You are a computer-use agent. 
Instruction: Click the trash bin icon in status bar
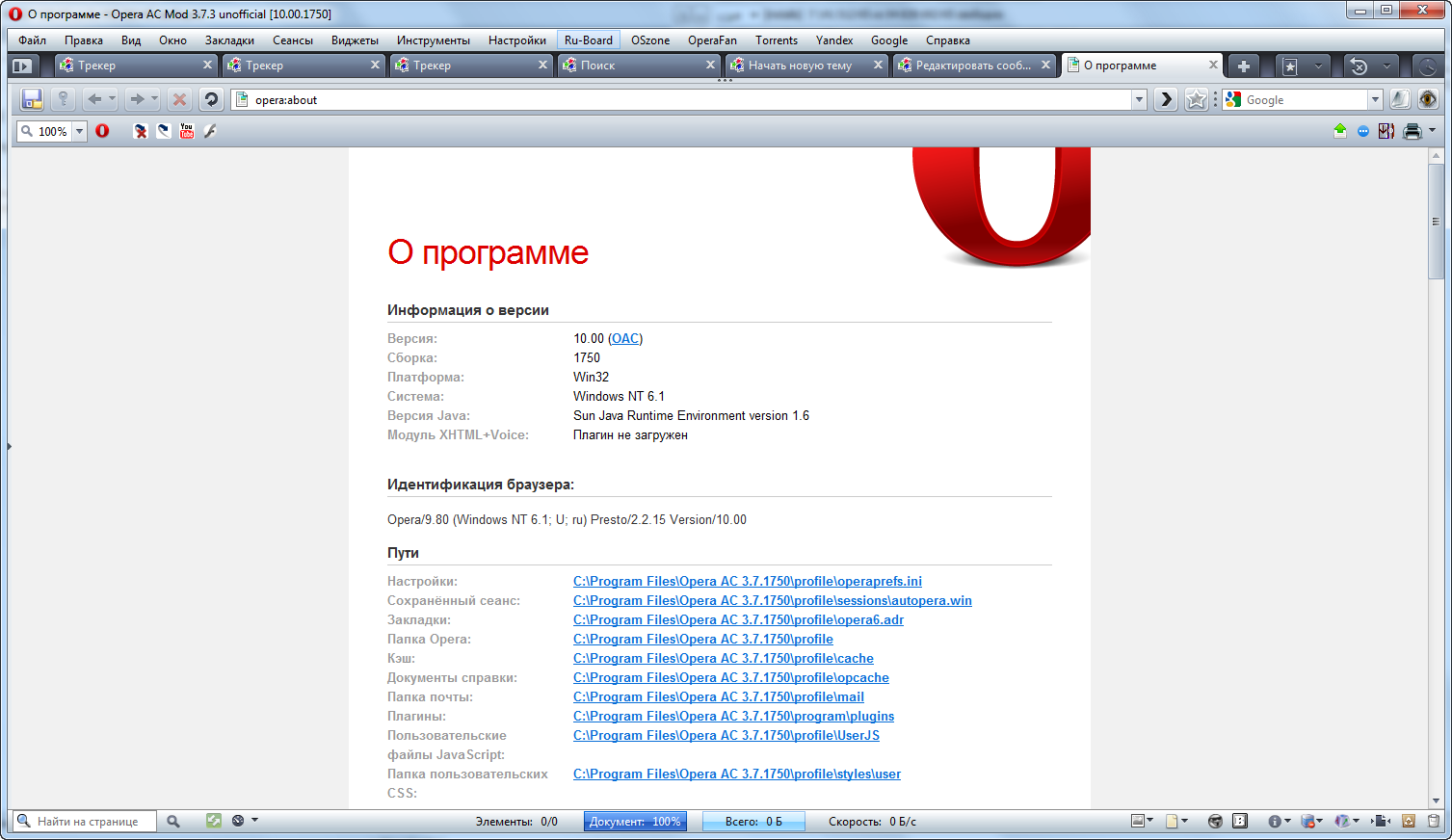[x=1434, y=821]
